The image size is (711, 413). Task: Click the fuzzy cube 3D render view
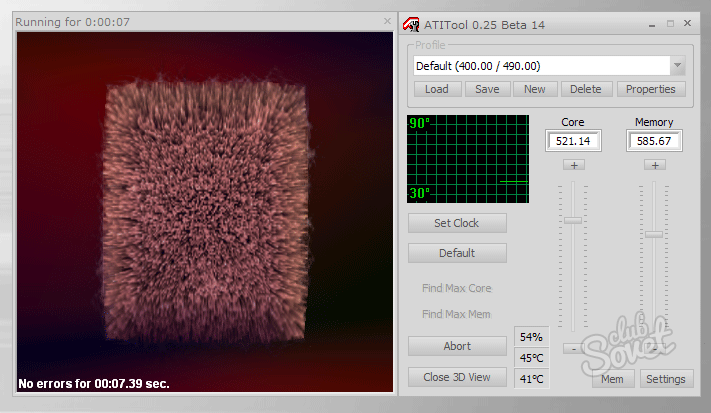[x=205, y=212]
